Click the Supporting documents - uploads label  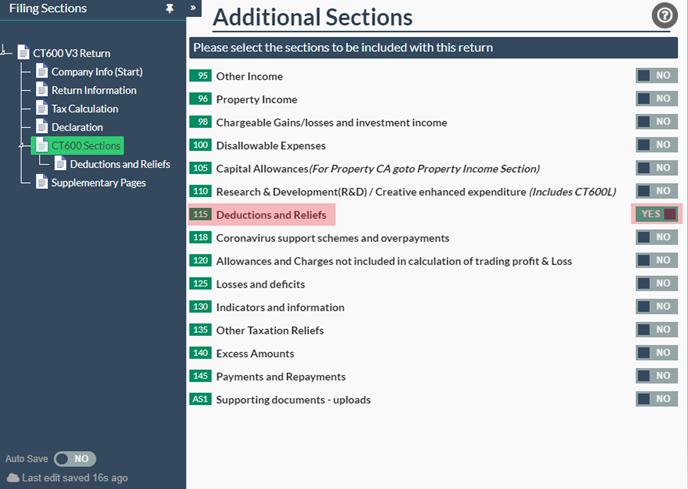click(293, 400)
